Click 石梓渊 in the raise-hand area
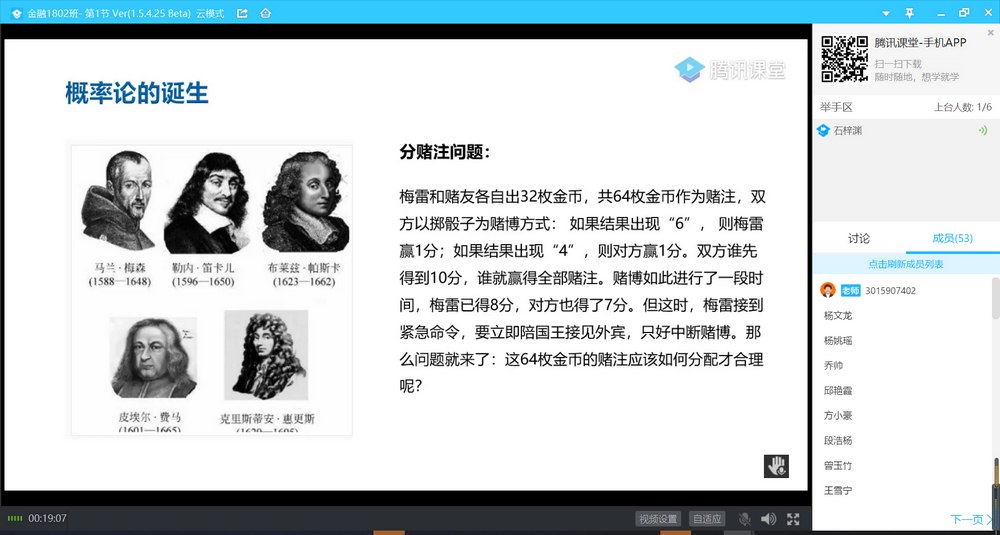The height and width of the screenshot is (535, 1000). 848,131
